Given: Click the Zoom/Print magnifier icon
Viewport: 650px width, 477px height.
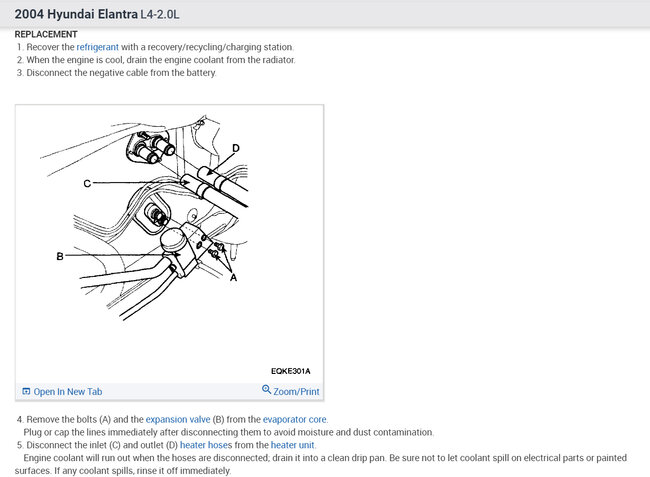Looking at the screenshot, I should [x=266, y=390].
